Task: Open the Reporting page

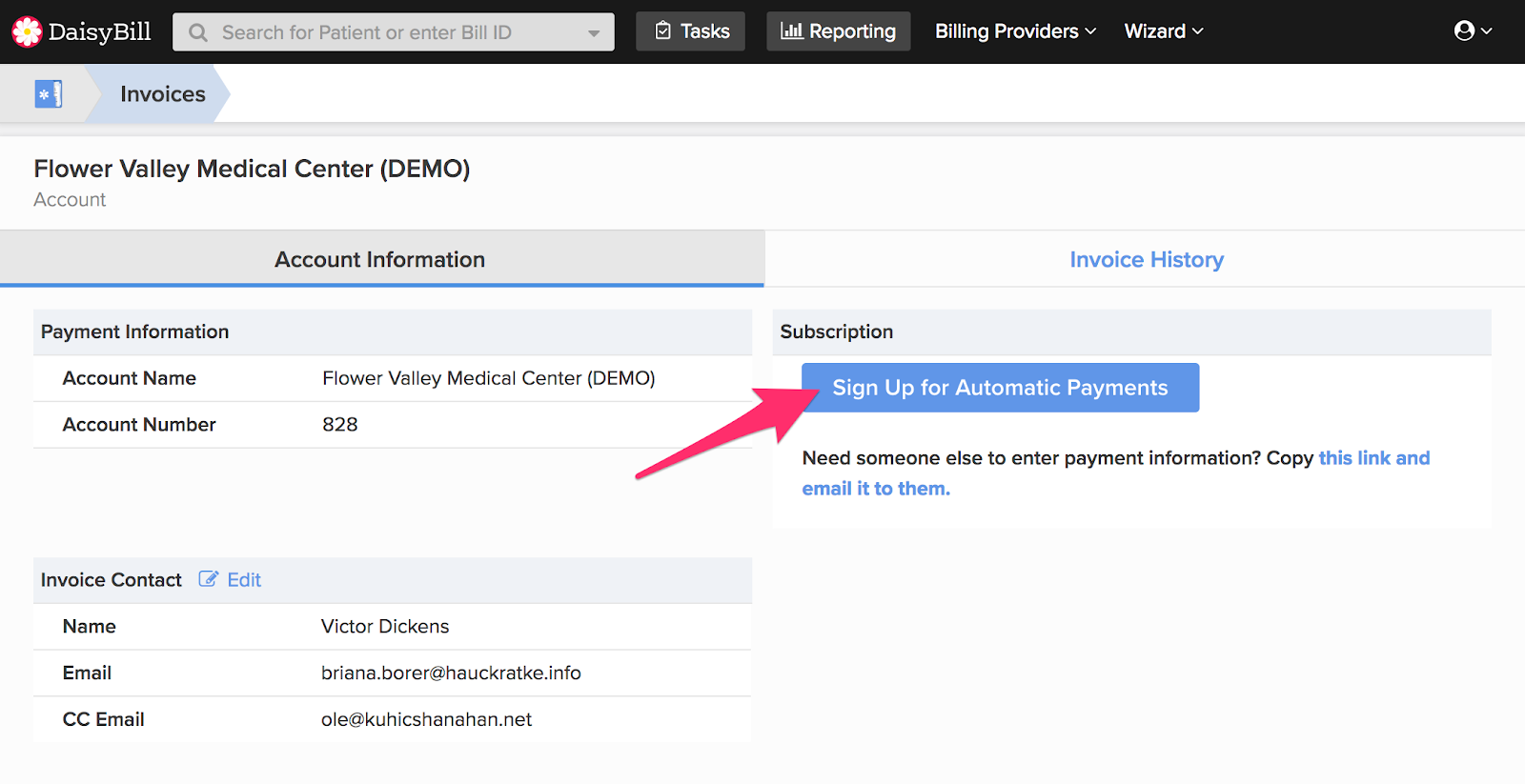Action: (839, 31)
